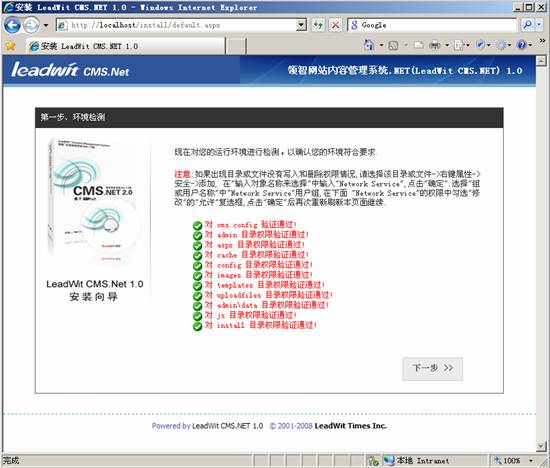This screenshot has height=468, width=550.
Task: Click the 'LeadWit Times Inc.' footer text
Action: pos(350,426)
